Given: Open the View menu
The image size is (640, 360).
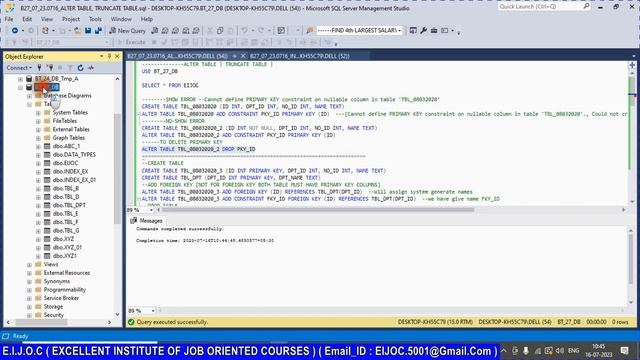Looking at the screenshot, I should (47, 19).
